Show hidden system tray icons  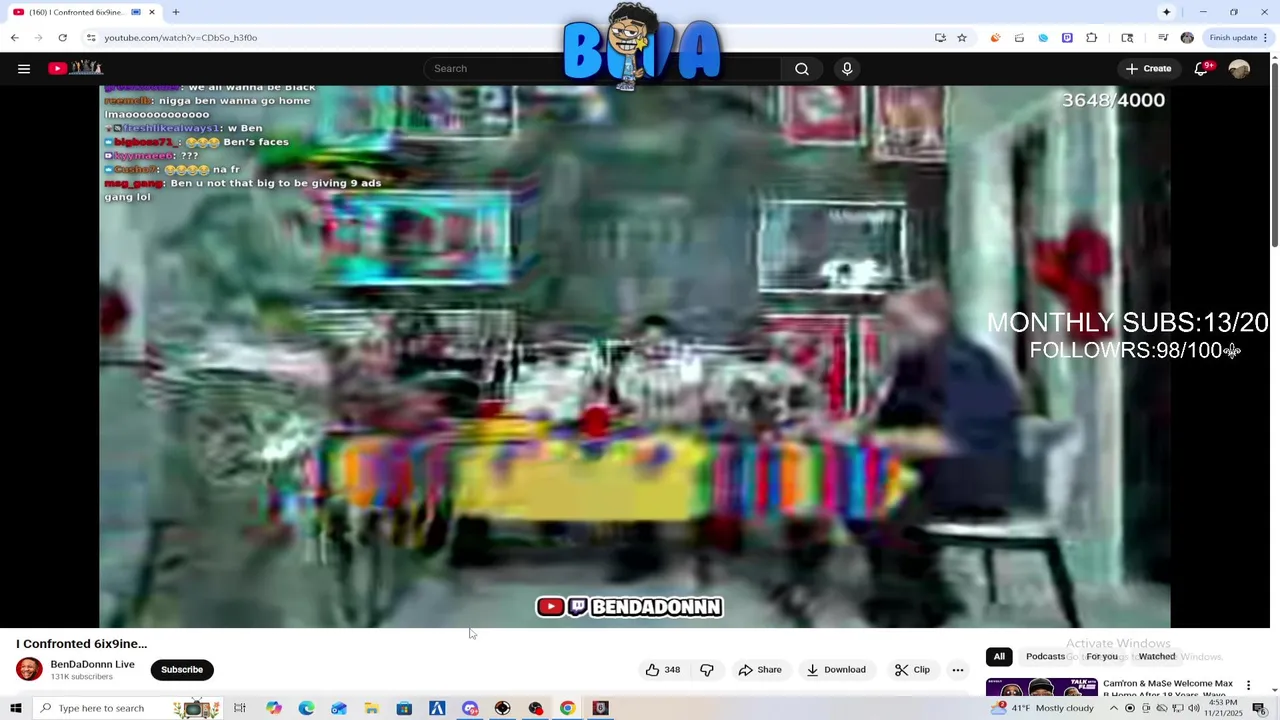[1114, 708]
